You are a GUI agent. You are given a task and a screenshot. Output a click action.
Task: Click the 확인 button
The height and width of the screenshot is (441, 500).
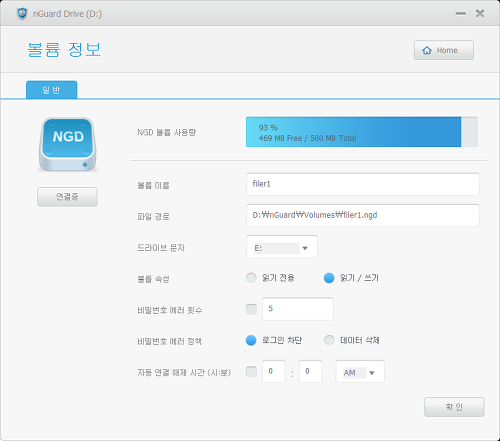click(x=454, y=407)
